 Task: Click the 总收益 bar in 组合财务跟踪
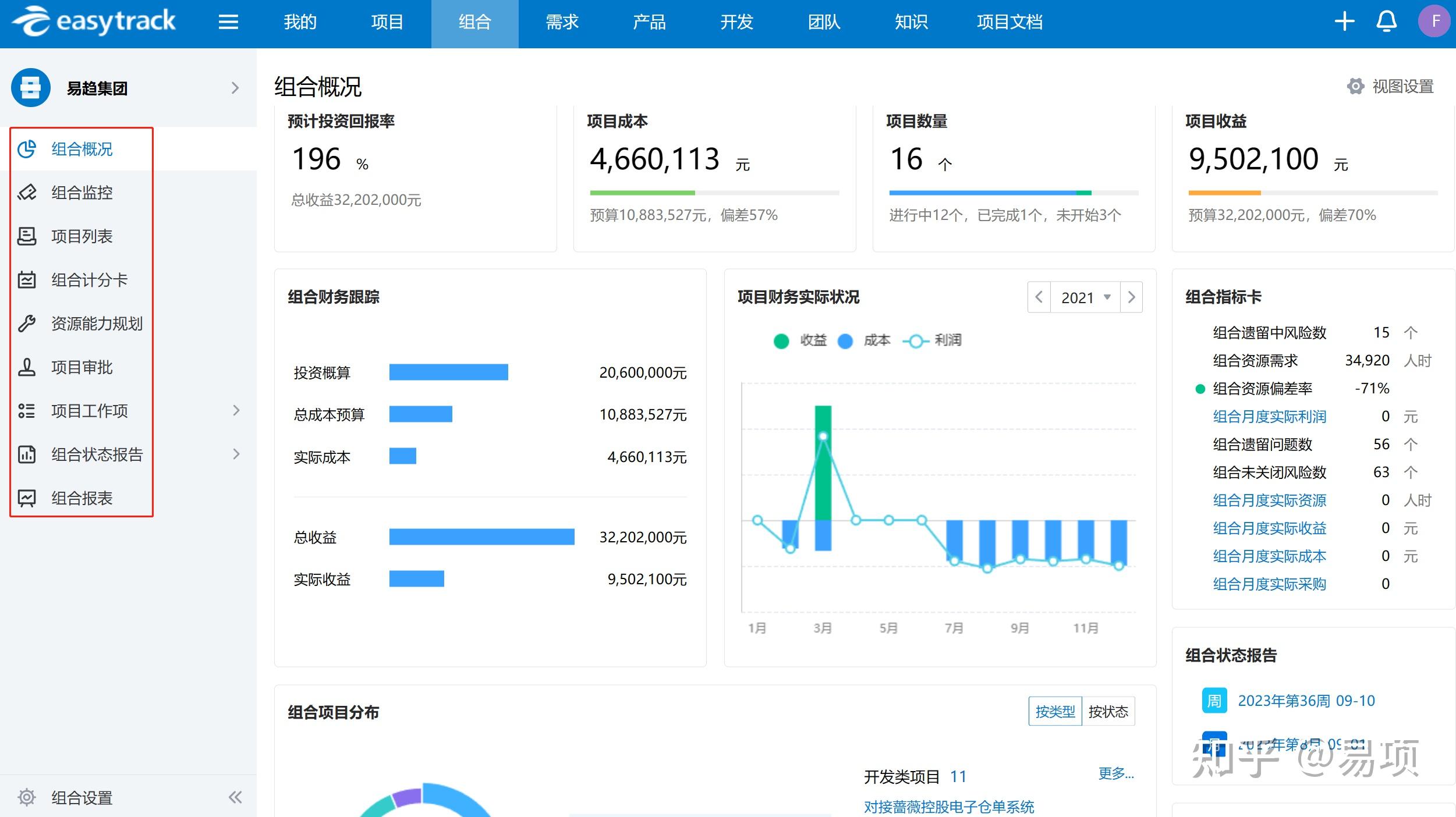click(x=482, y=537)
